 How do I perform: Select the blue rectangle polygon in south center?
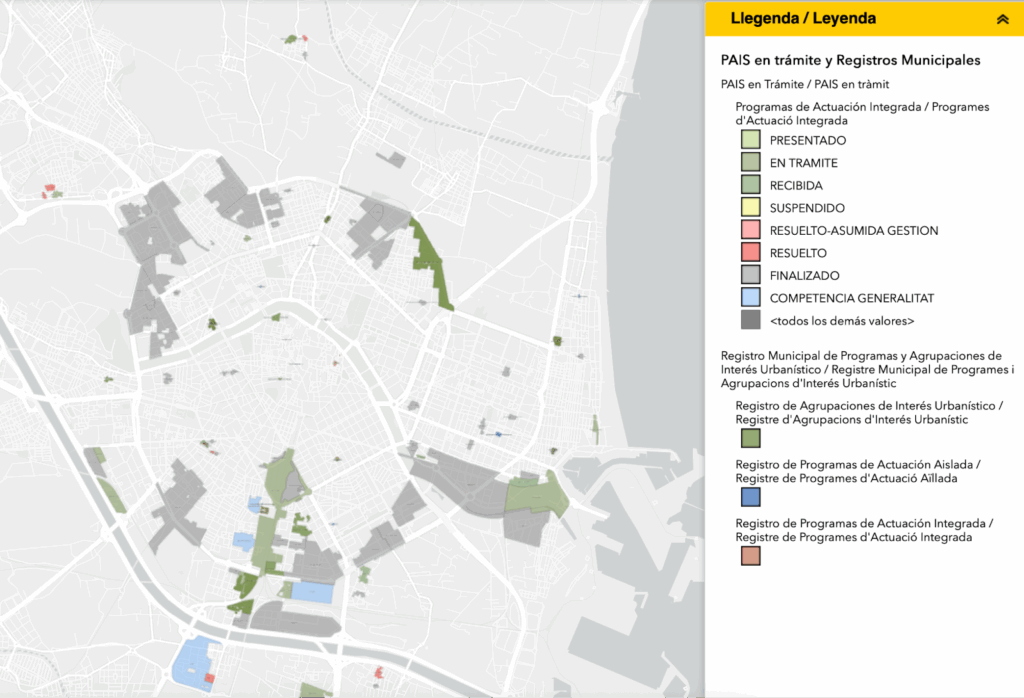[x=313, y=591]
